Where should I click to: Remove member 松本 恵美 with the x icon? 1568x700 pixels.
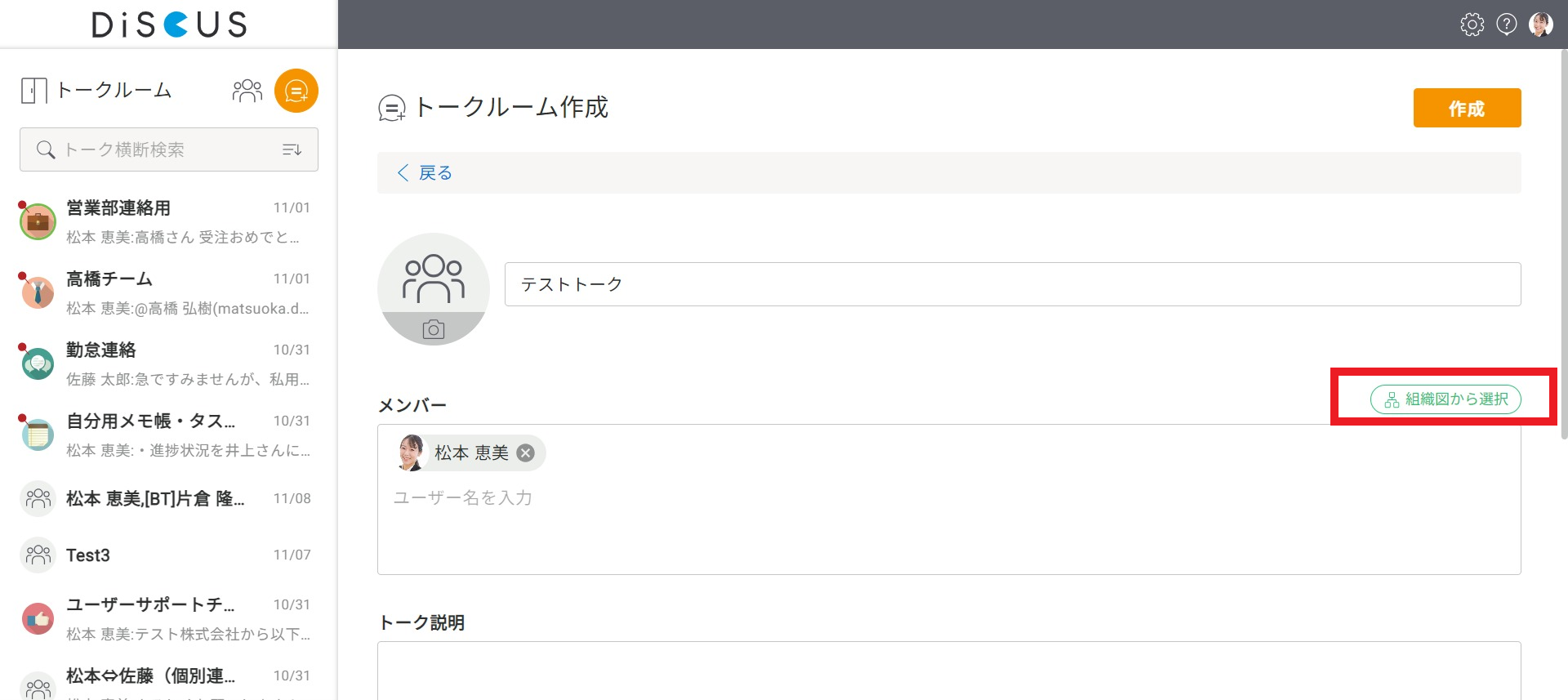pyautogui.click(x=526, y=453)
